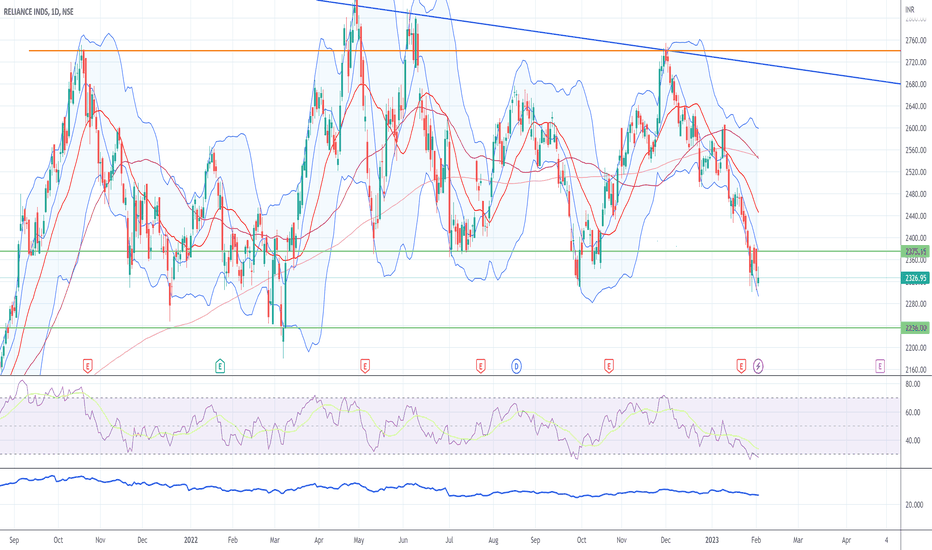Image resolution: width=932 pixels, height=550 pixels.
Task: Click the 2023 label on time axis
Action: (x=712, y=540)
